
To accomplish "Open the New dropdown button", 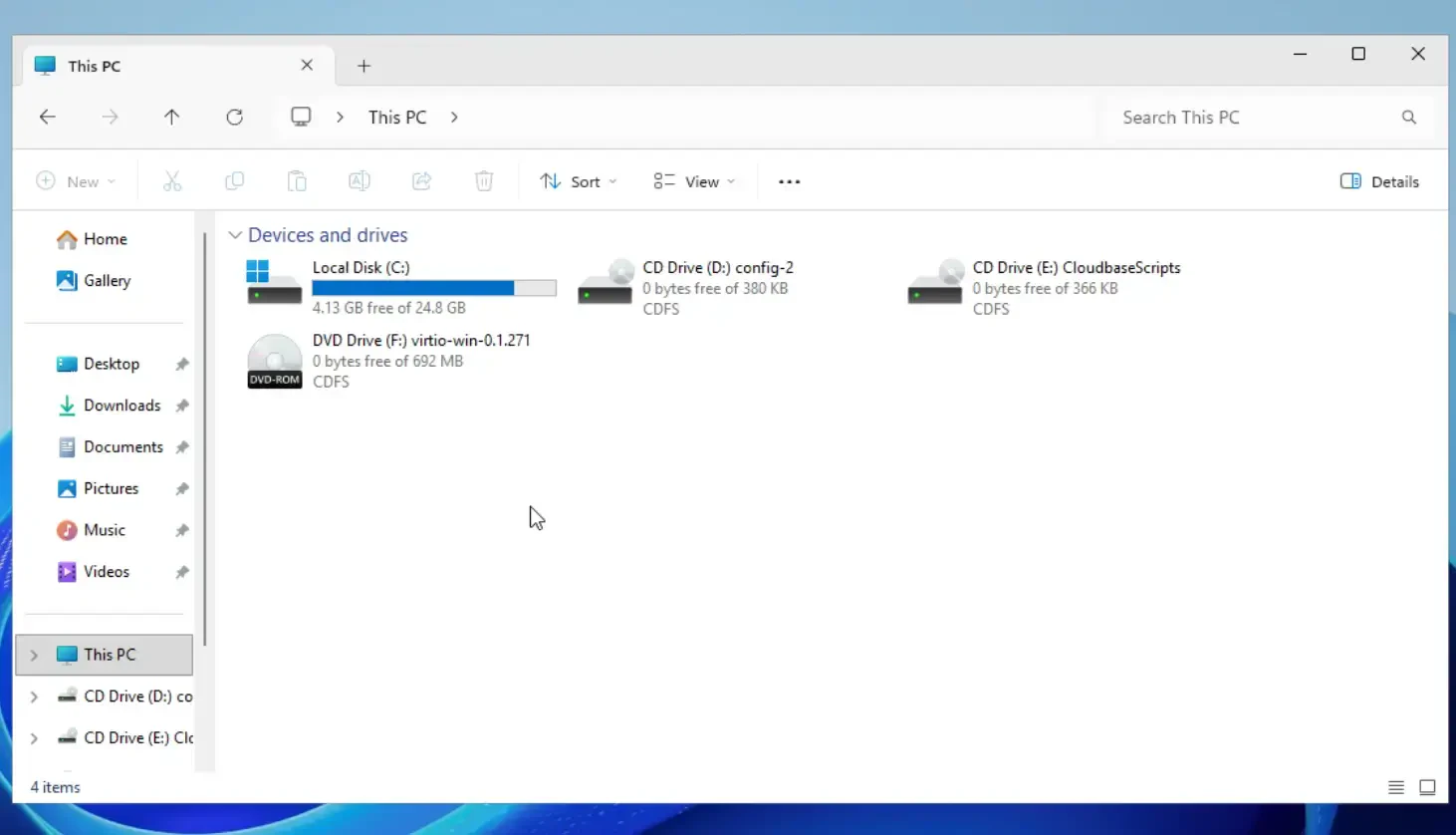I will tap(76, 180).
